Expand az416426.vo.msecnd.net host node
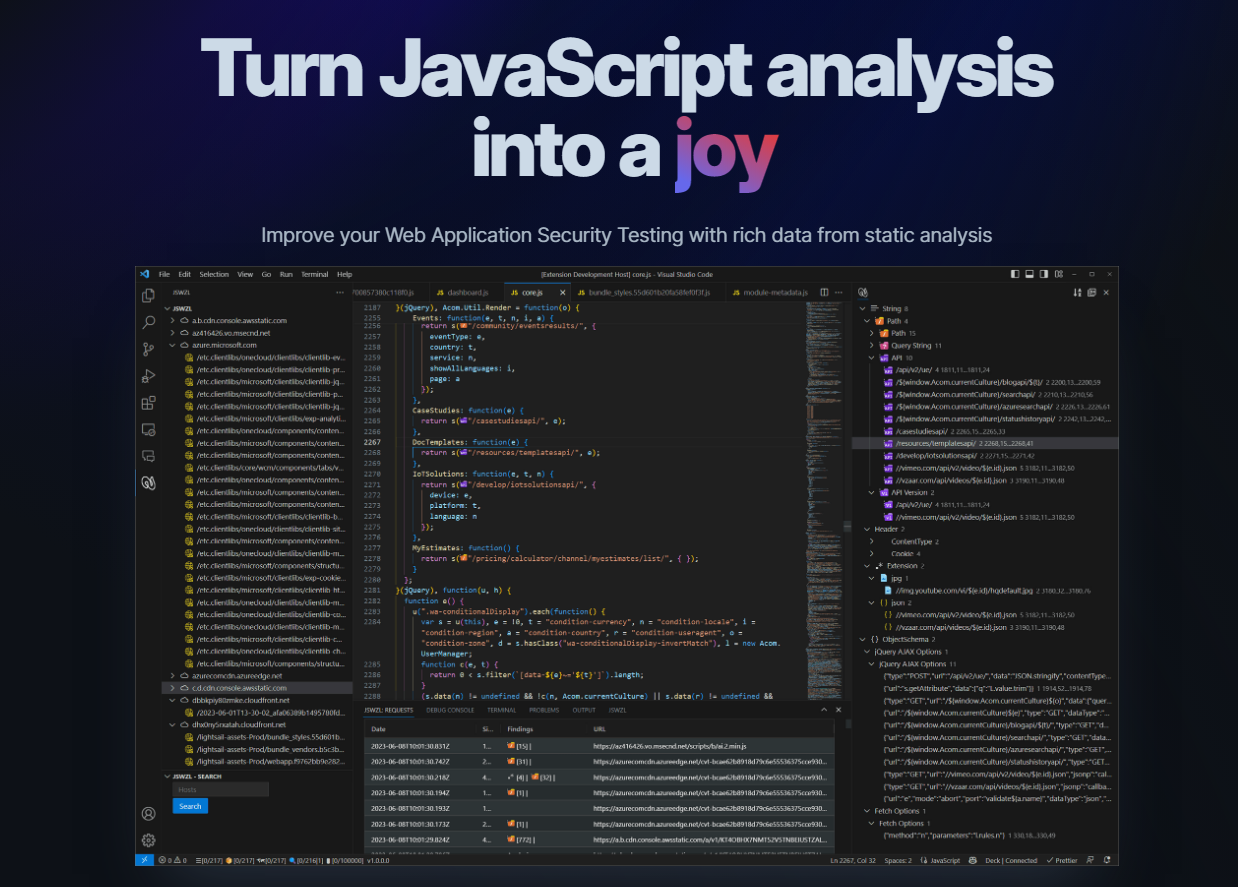1238x887 pixels. click(172, 333)
